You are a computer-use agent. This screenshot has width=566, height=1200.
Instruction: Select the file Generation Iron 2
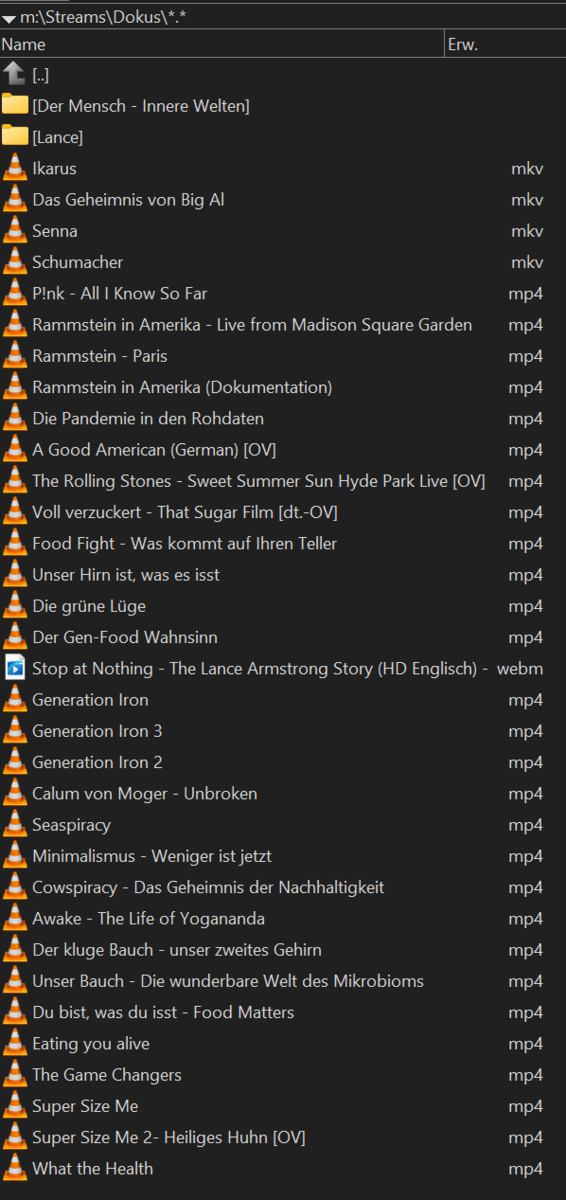[97, 762]
